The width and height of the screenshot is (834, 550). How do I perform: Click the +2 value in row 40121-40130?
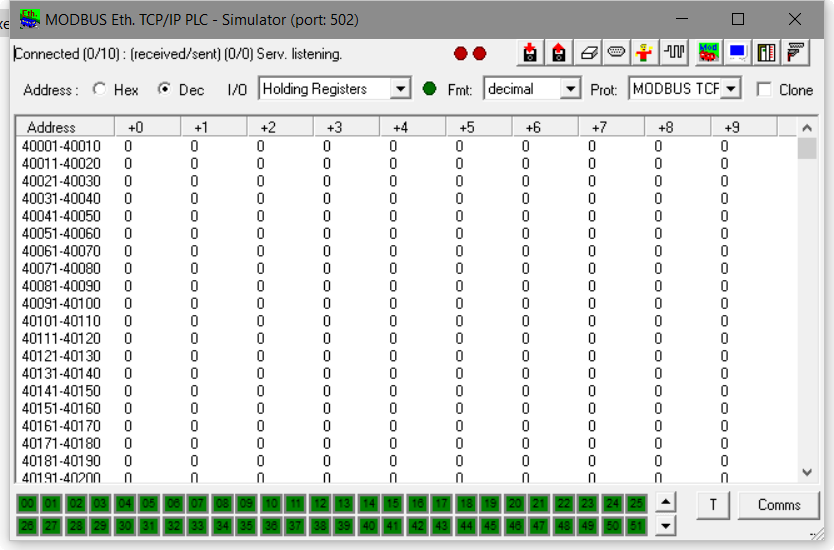pos(261,356)
